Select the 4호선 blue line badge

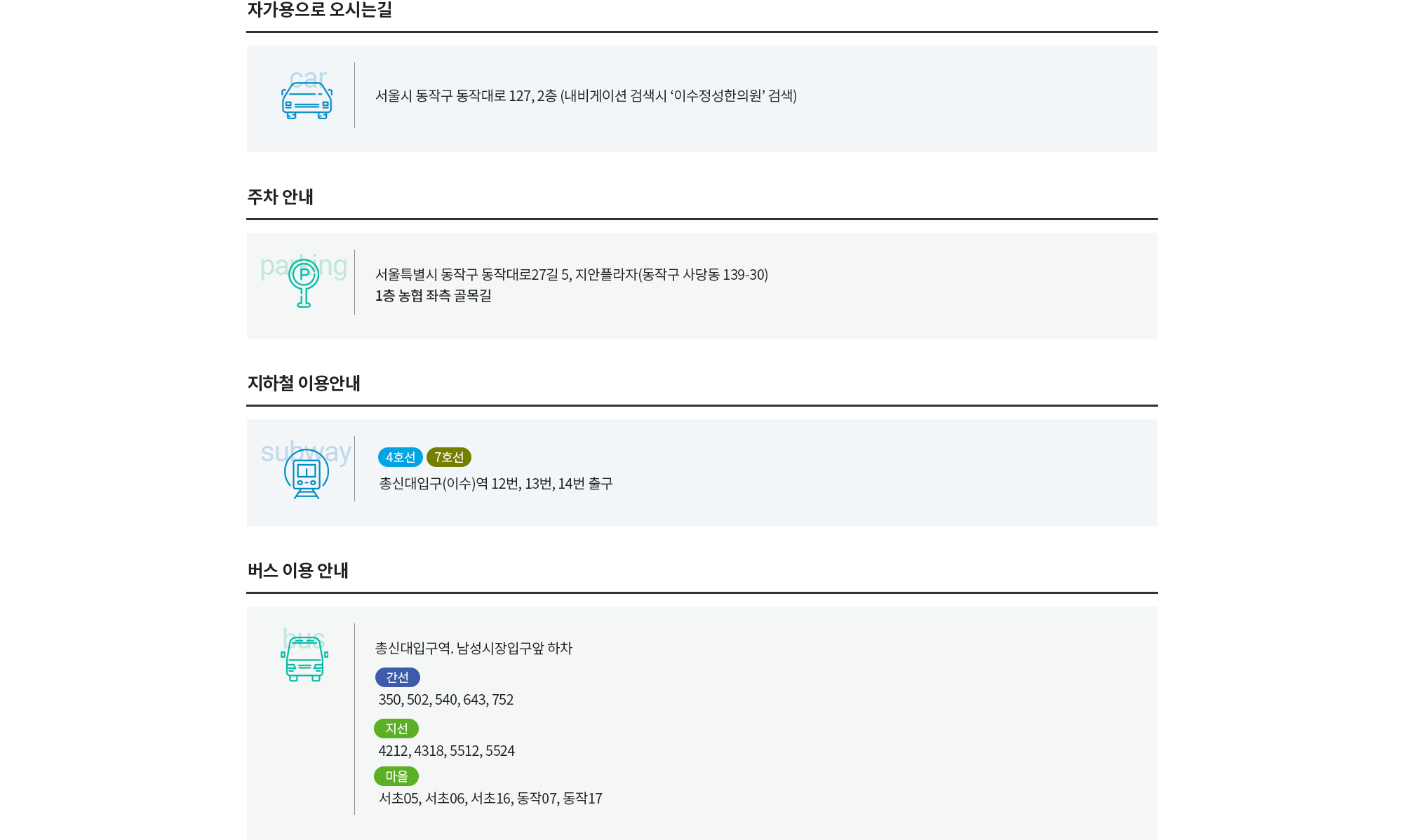[x=401, y=457]
